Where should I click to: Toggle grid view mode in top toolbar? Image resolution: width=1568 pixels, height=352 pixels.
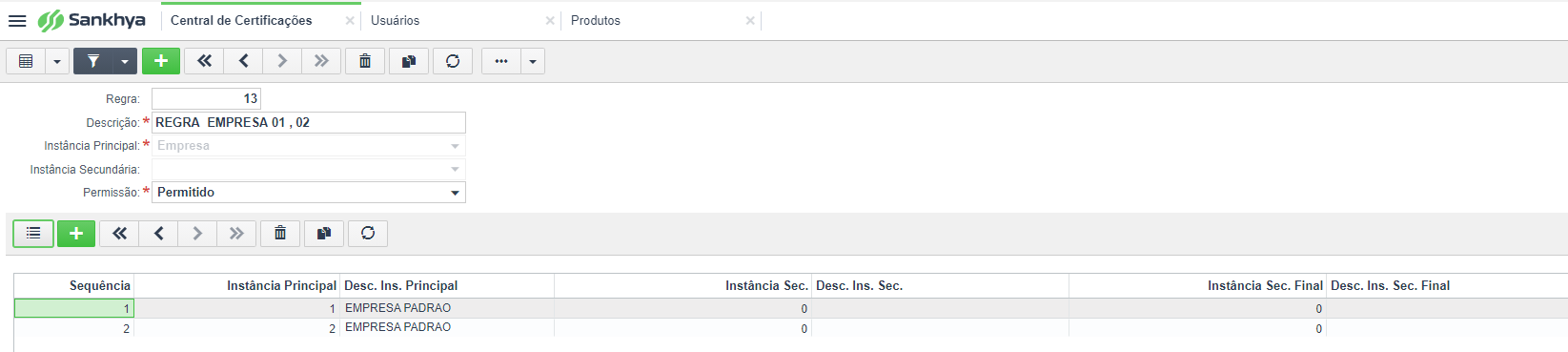[x=26, y=61]
